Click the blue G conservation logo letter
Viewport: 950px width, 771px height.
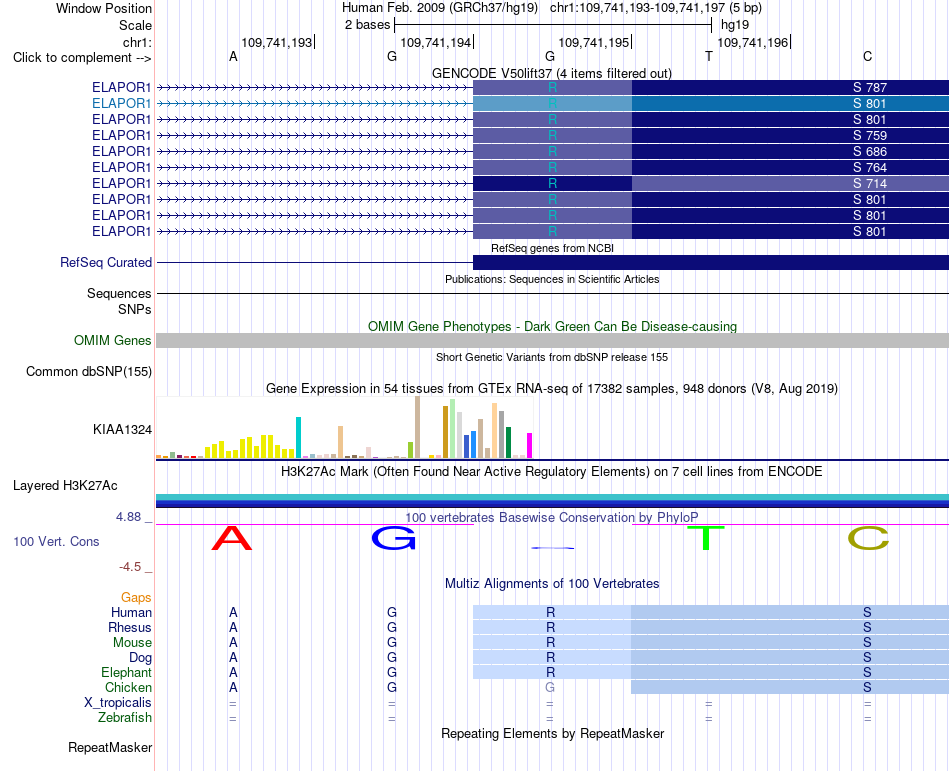click(394, 538)
